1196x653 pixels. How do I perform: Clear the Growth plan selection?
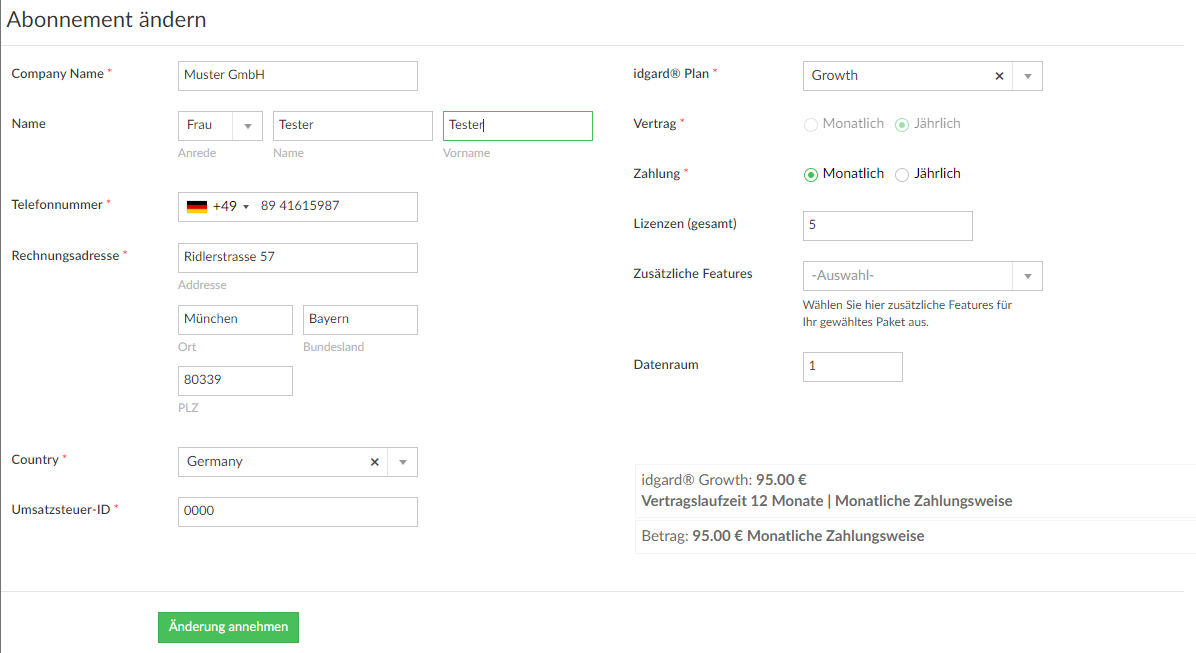[x=999, y=76]
